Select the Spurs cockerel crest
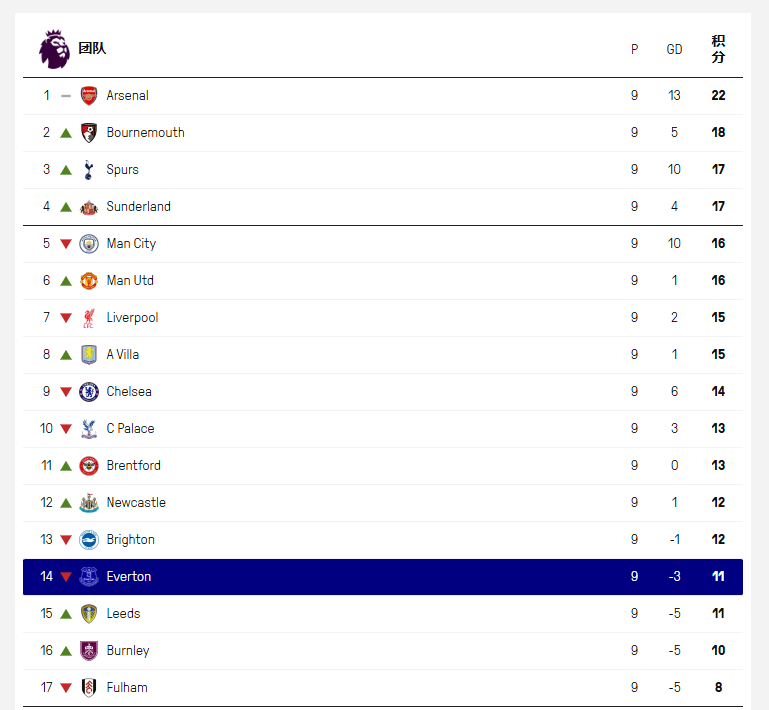 [x=89, y=170]
